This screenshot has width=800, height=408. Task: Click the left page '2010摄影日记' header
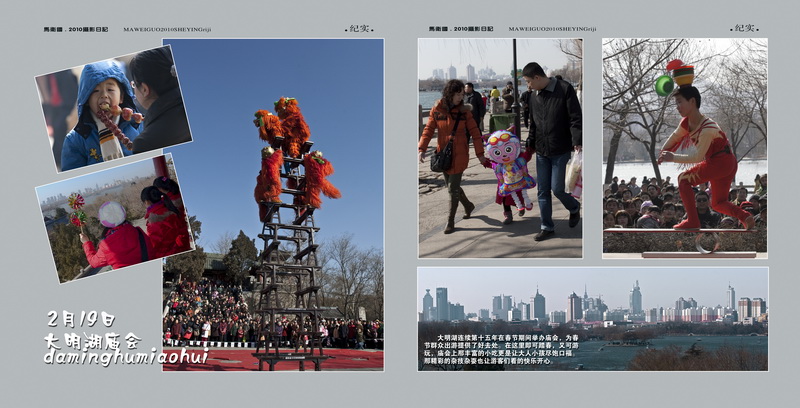pyautogui.click(x=76, y=30)
